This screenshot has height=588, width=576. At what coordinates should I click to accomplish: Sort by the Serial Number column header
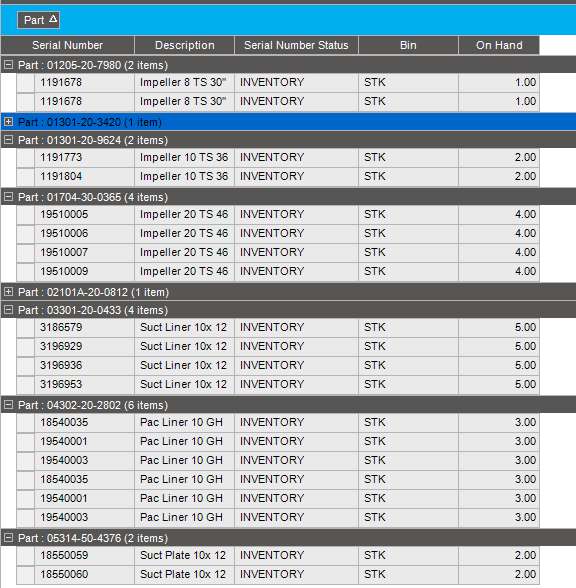68,45
